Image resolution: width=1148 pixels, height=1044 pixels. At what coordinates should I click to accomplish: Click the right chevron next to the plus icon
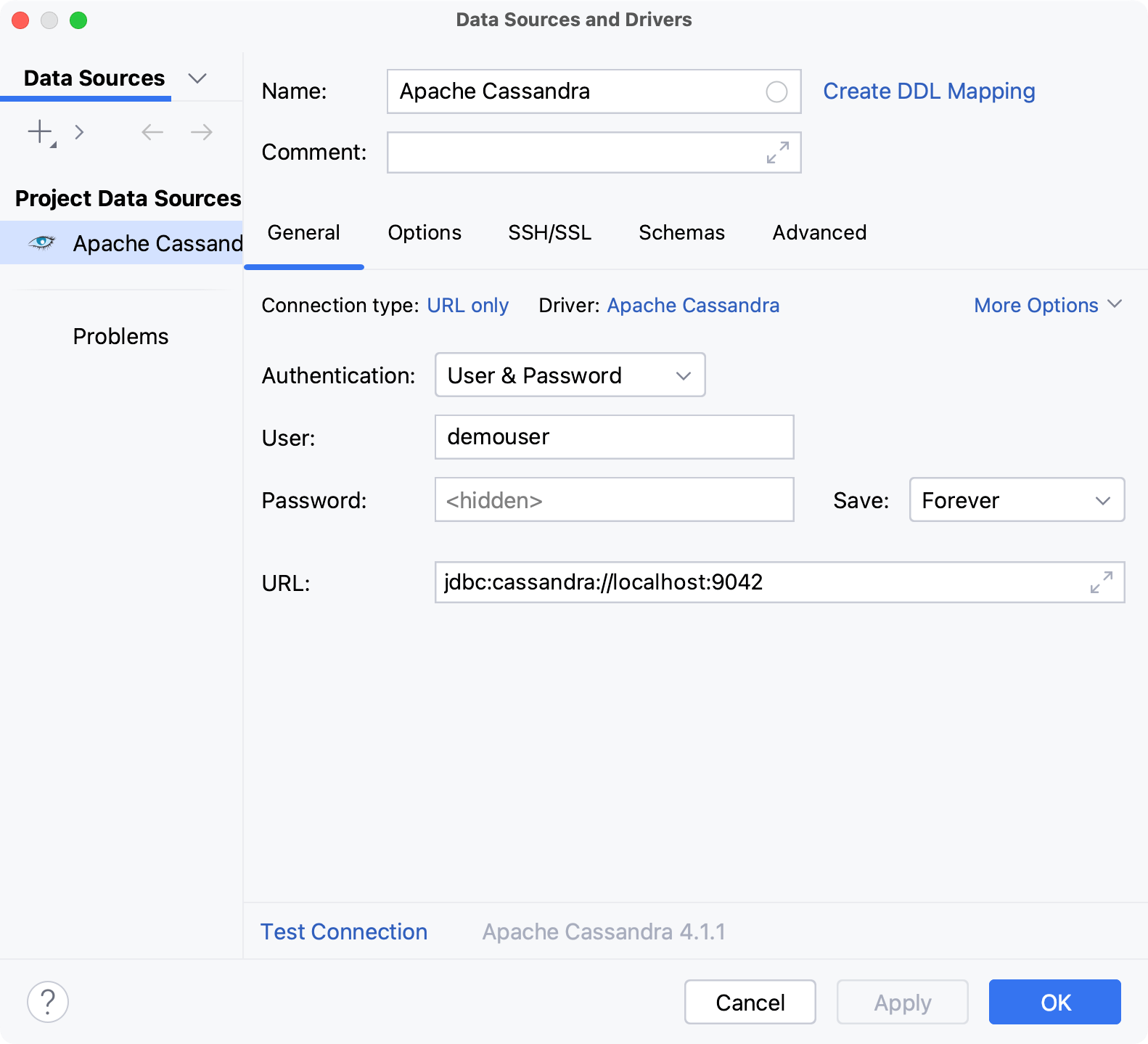[x=80, y=132]
